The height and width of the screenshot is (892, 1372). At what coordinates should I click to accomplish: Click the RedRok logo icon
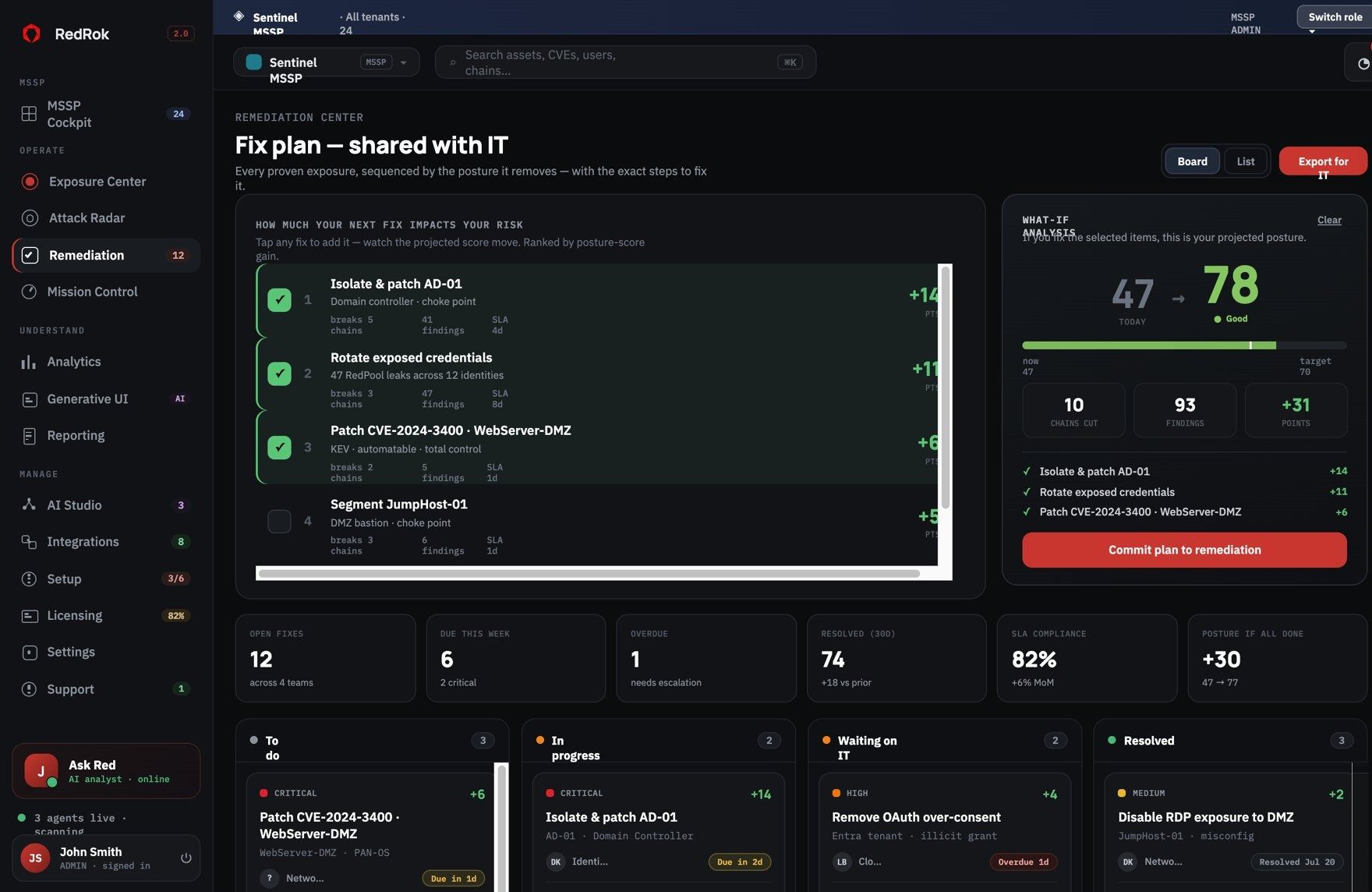point(31,34)
